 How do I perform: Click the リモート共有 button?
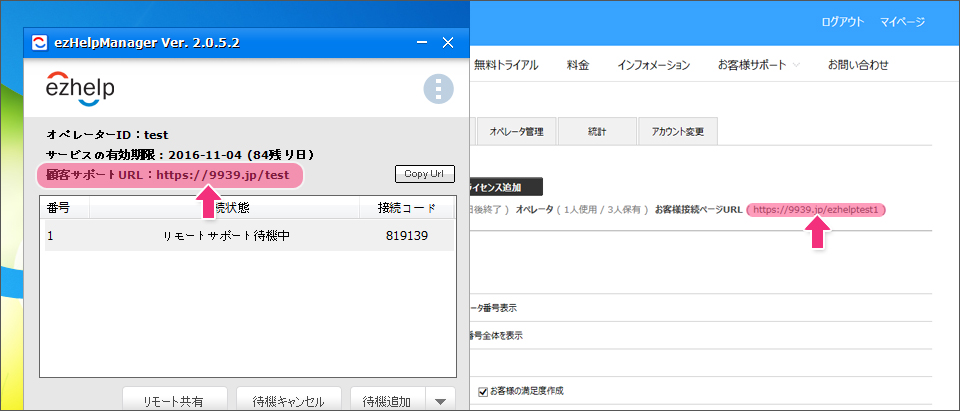click(x=175, y=399)
